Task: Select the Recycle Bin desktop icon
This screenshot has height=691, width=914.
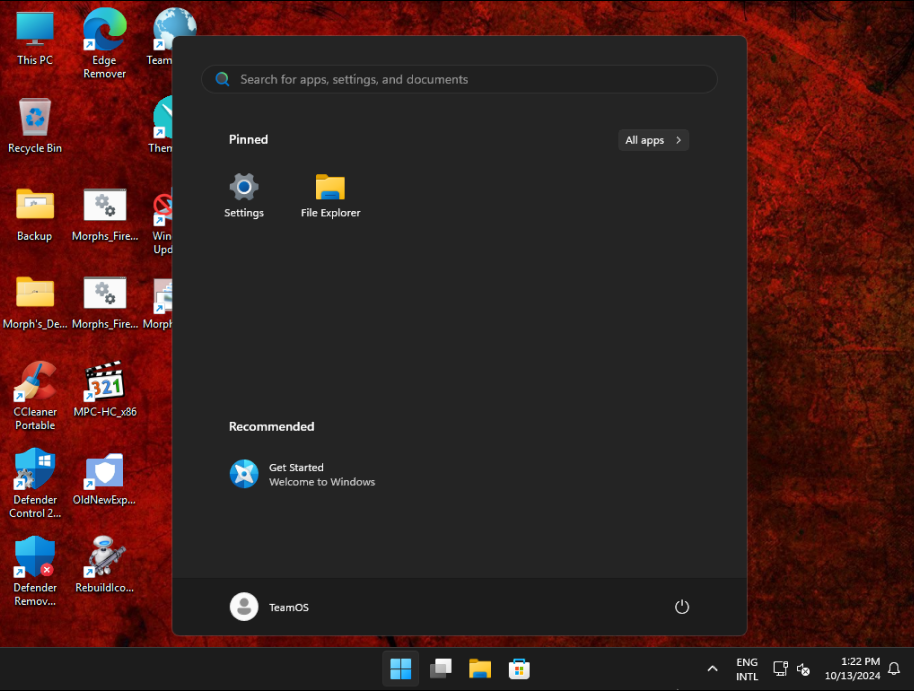Action: [x=35, y=126]
